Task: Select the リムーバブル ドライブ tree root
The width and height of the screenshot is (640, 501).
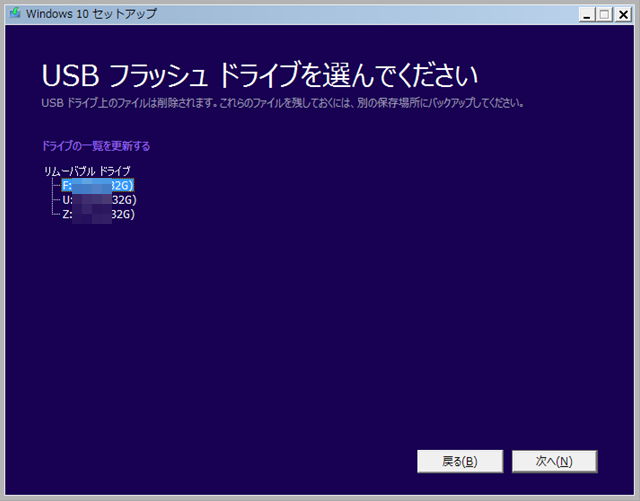Action: (x=87, y=171)
